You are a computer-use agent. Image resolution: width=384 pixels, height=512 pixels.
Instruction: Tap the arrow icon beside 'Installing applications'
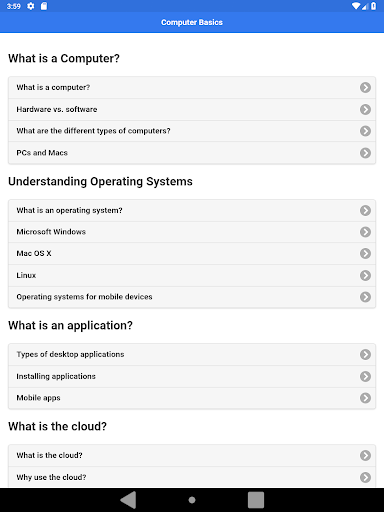point(365,376)
